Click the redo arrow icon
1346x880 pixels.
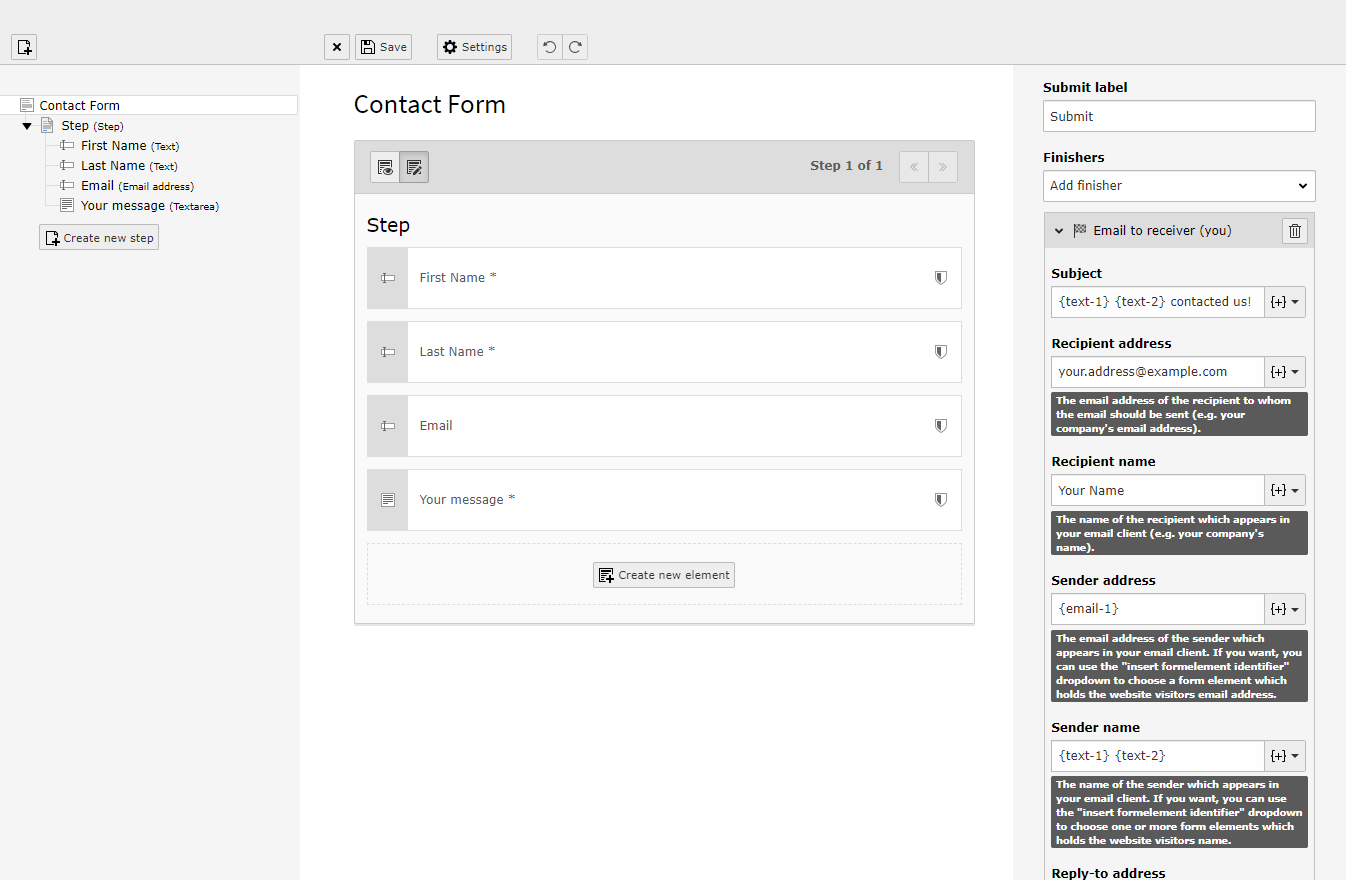pyautogui.click(x=575, y=47)
